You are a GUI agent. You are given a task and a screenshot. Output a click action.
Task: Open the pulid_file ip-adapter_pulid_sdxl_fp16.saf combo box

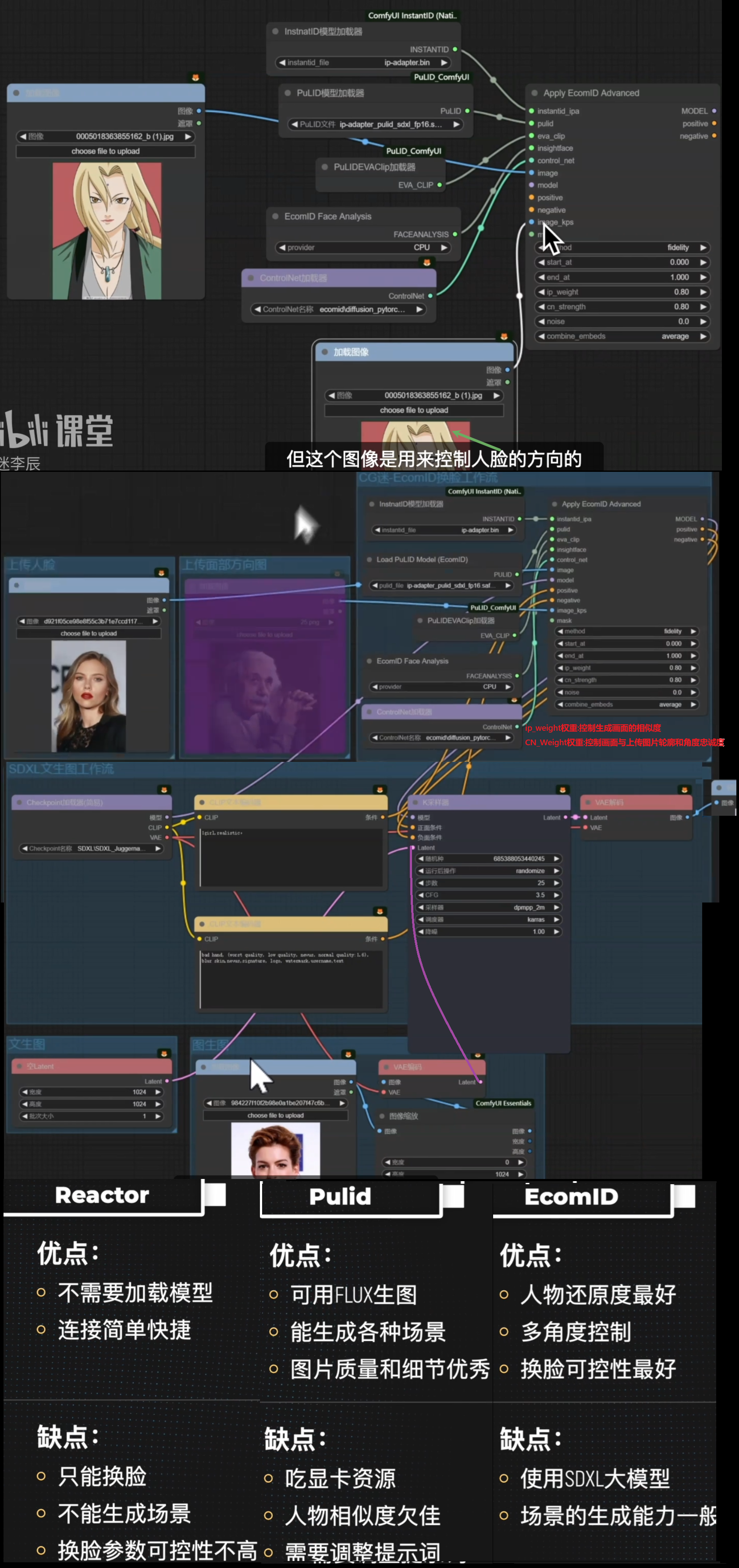[x=442, y=586]
